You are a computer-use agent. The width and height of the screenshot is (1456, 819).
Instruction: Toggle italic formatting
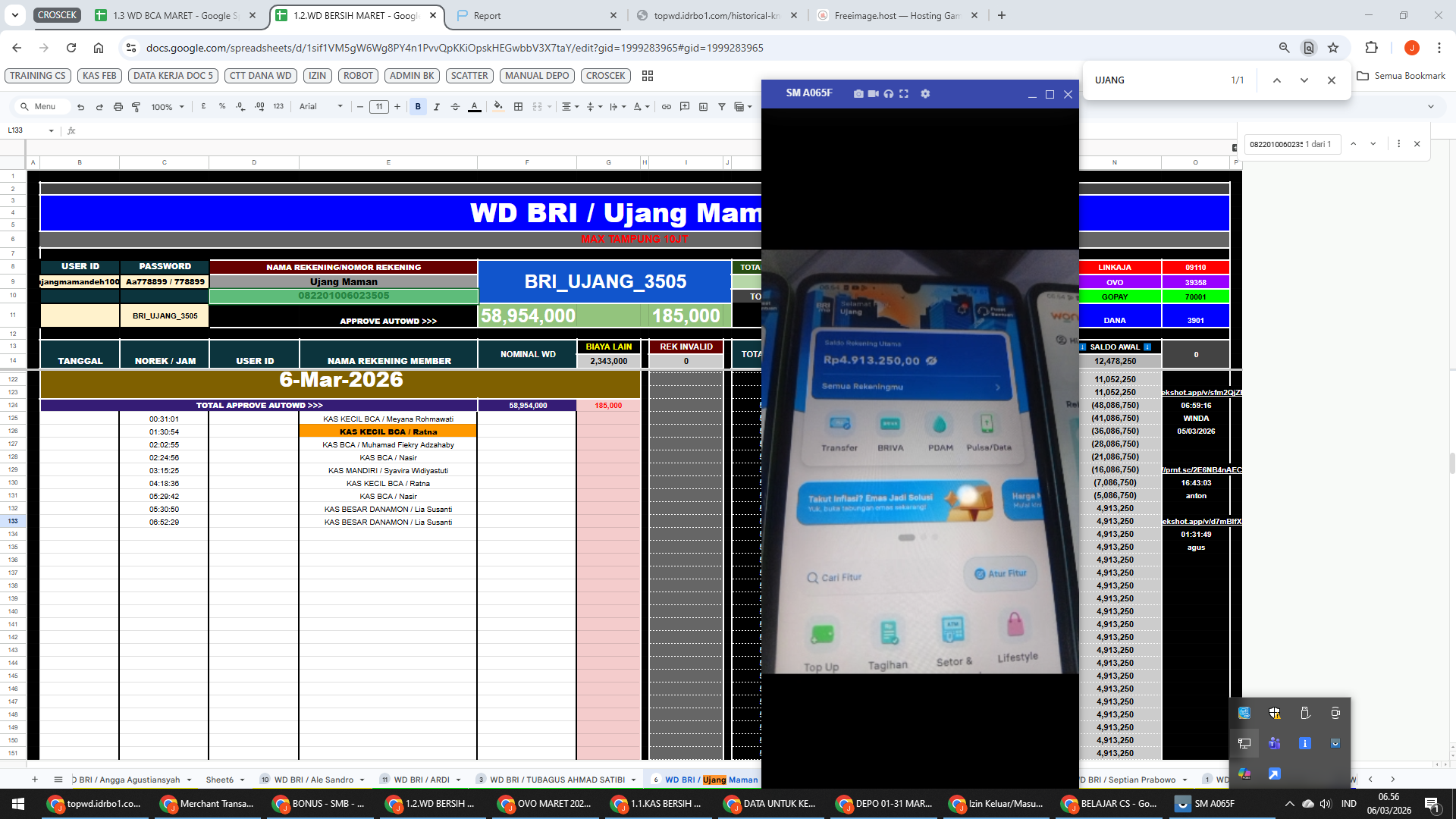[x=437, y=107]
